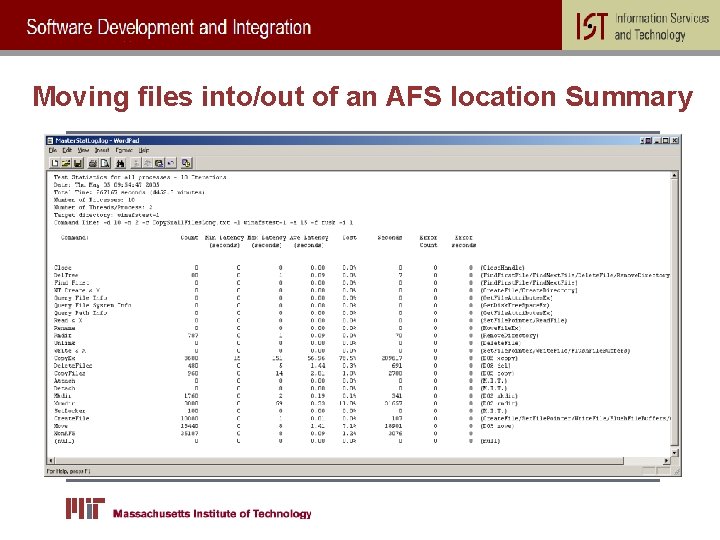Open the Help menu
Screen dimensions: 720x540
tap(144, 150)
